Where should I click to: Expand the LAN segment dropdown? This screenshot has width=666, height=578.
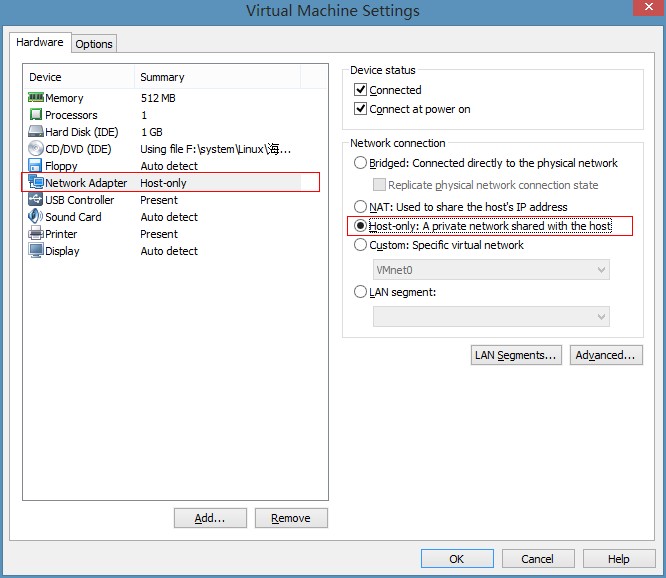(491, 316)
